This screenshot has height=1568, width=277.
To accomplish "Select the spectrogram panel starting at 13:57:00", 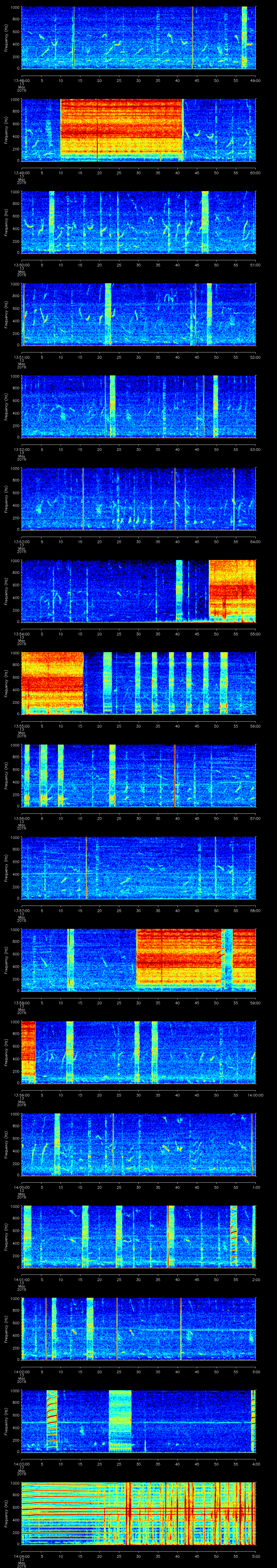I will [x=138, y=868].
